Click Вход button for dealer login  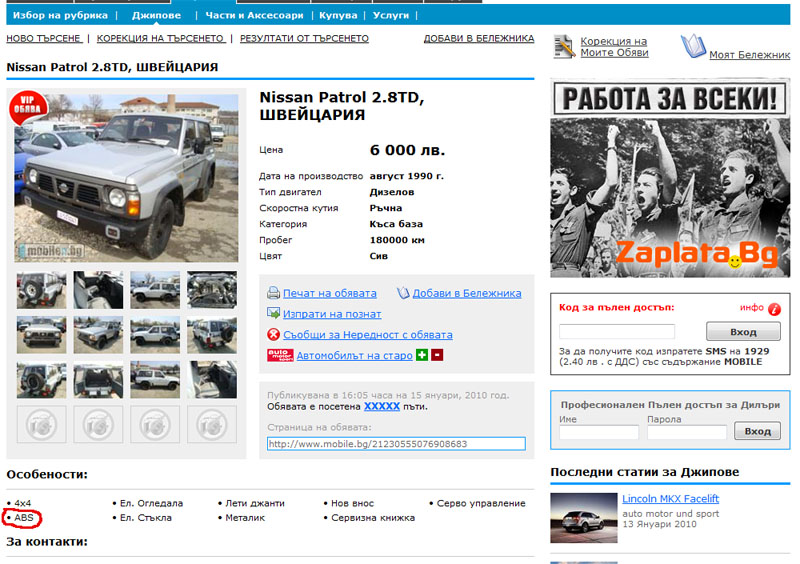pos(757,431)
